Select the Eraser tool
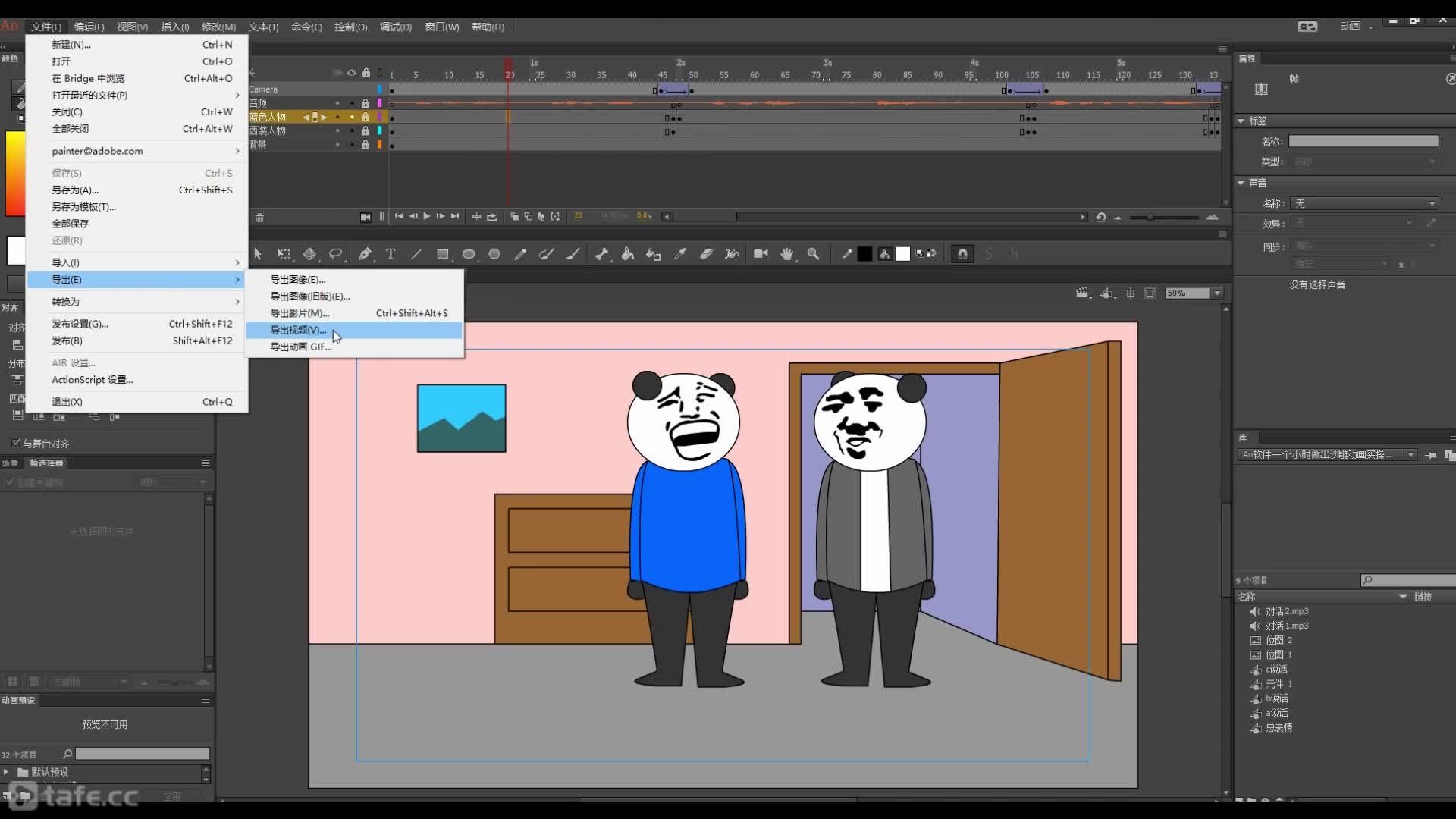 (x=706, y=254)
